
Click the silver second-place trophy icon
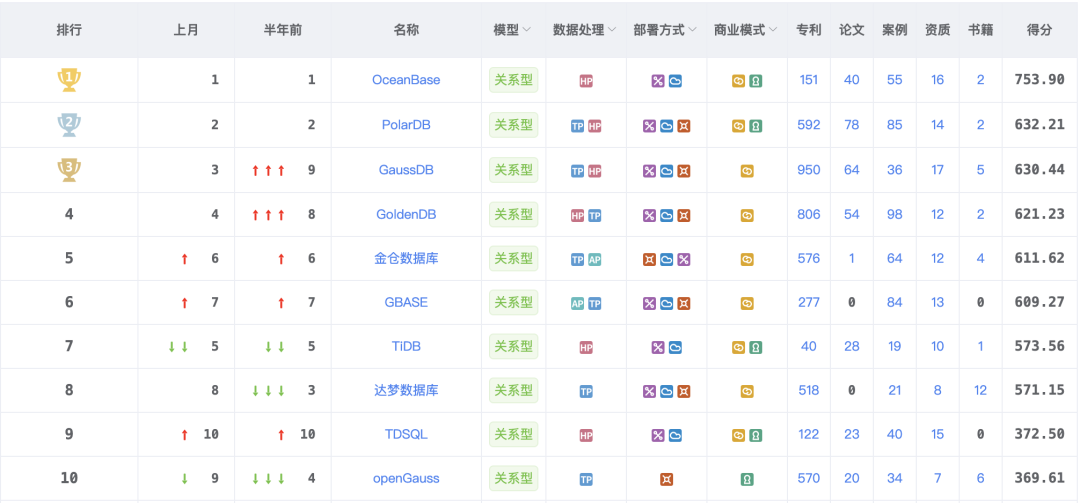pos(69,125)
